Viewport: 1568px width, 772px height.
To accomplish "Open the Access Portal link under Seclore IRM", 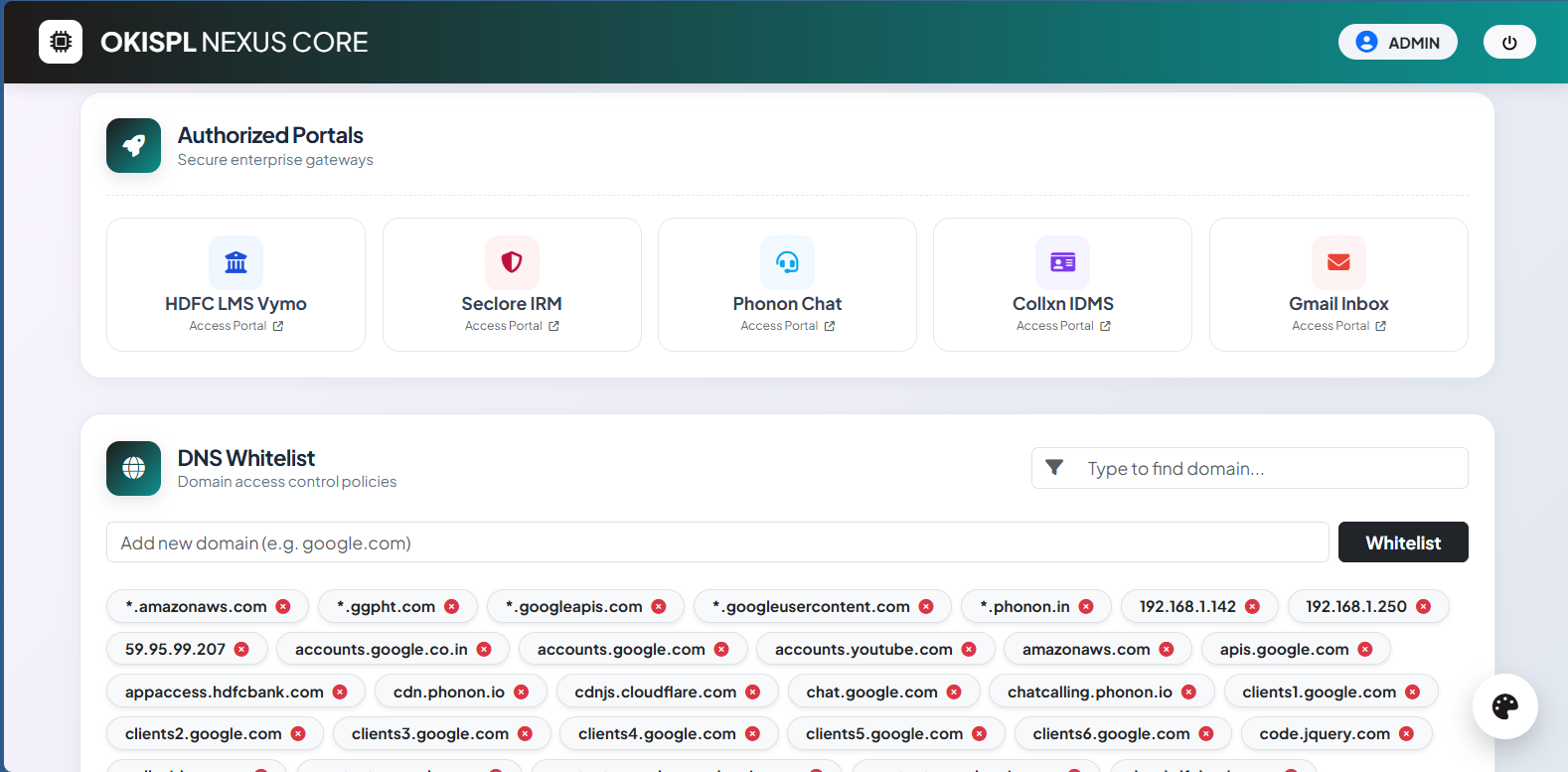I will pos(512,326).
